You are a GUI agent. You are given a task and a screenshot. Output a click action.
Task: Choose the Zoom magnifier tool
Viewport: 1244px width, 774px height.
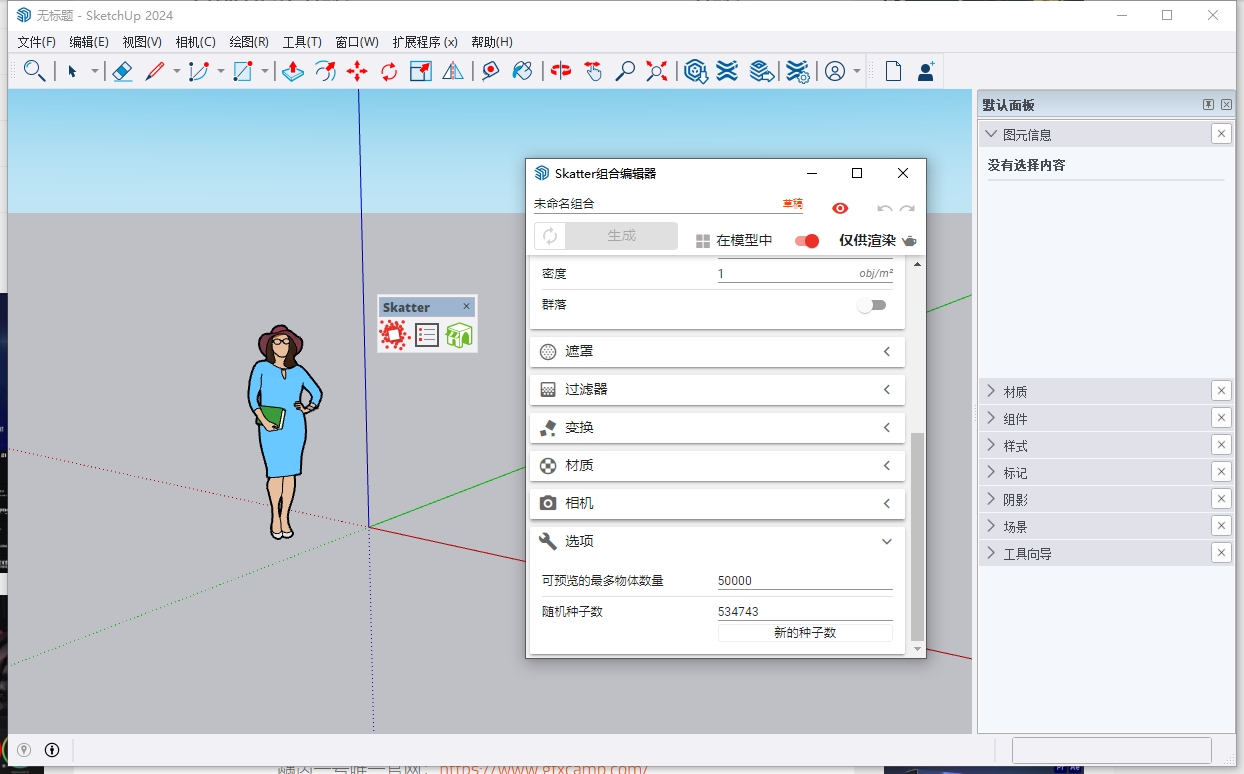(x=625, y=71)
